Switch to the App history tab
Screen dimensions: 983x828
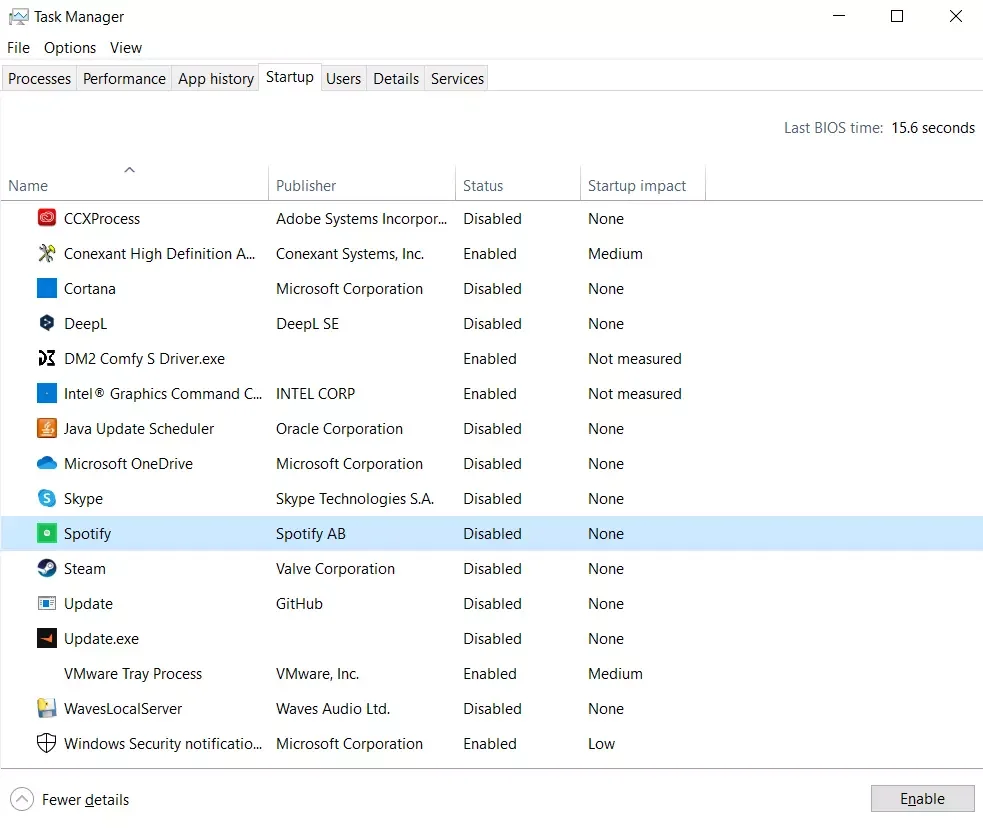(x=216, y=78)
